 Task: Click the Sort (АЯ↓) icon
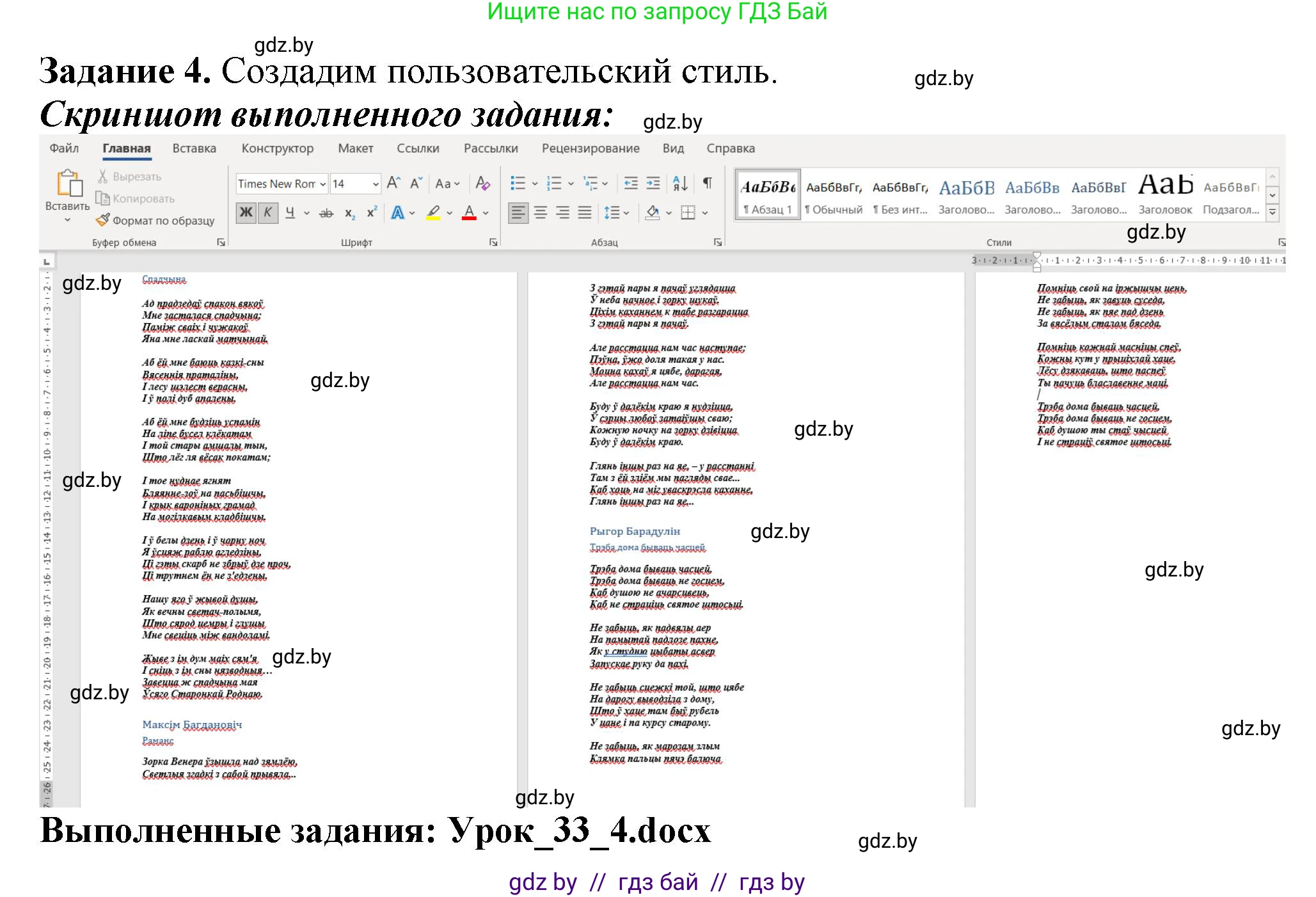[x=681, y=183]
